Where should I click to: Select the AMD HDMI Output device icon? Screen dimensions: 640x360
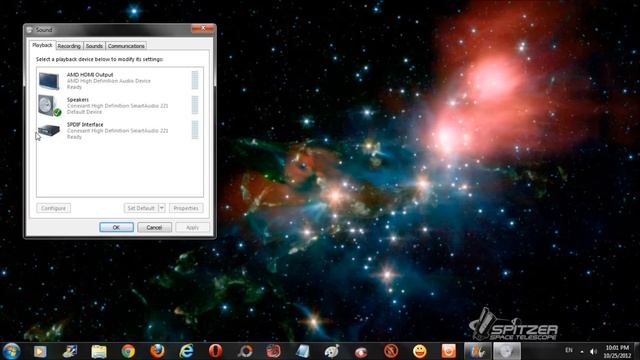click(49, 80)
